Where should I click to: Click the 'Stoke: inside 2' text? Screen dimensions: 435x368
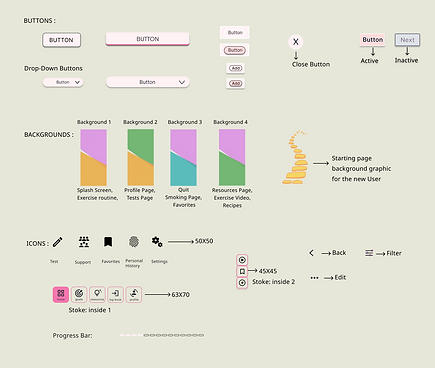(x=274, y=282)
